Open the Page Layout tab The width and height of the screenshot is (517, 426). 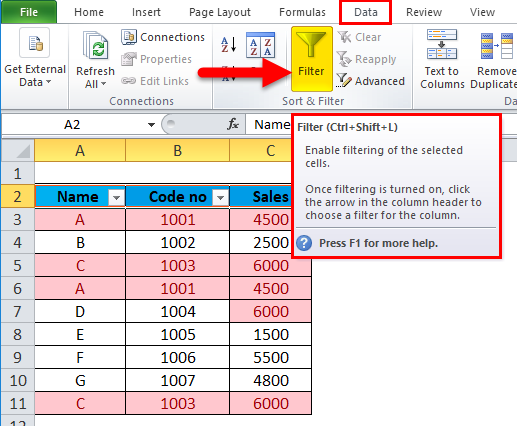(220, 12)
